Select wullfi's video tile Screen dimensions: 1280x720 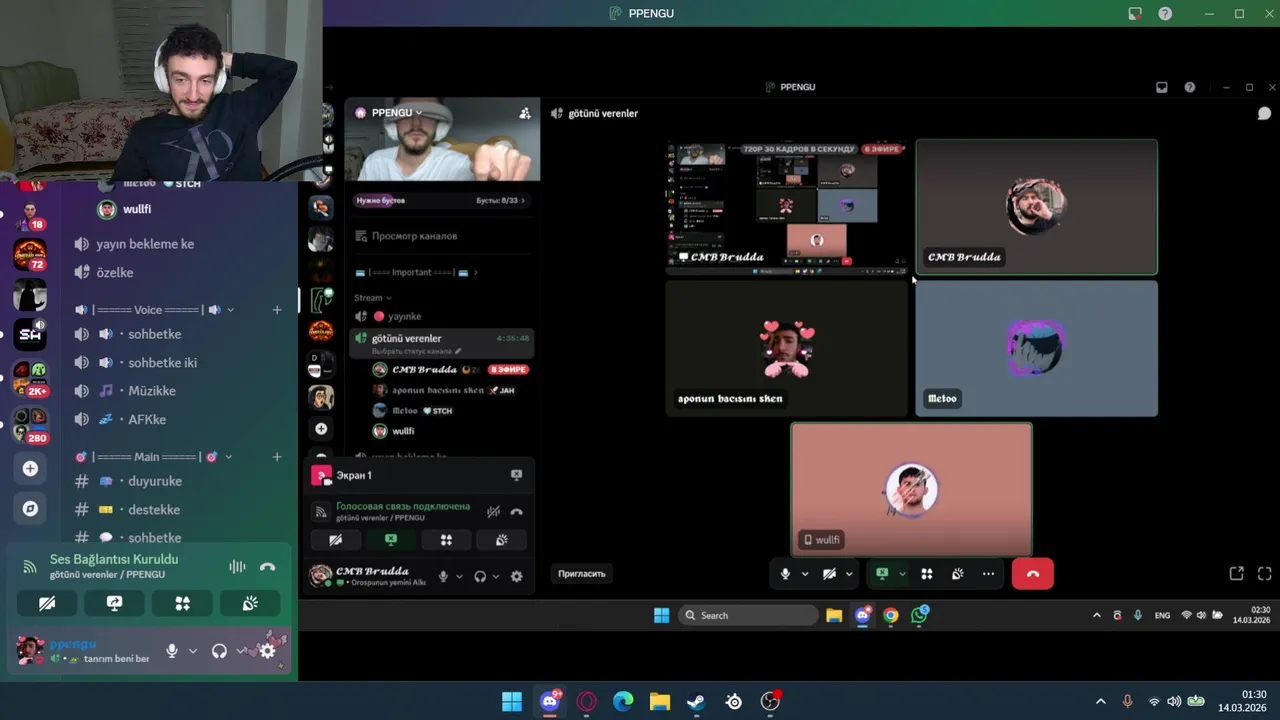[x=911, y=489]
